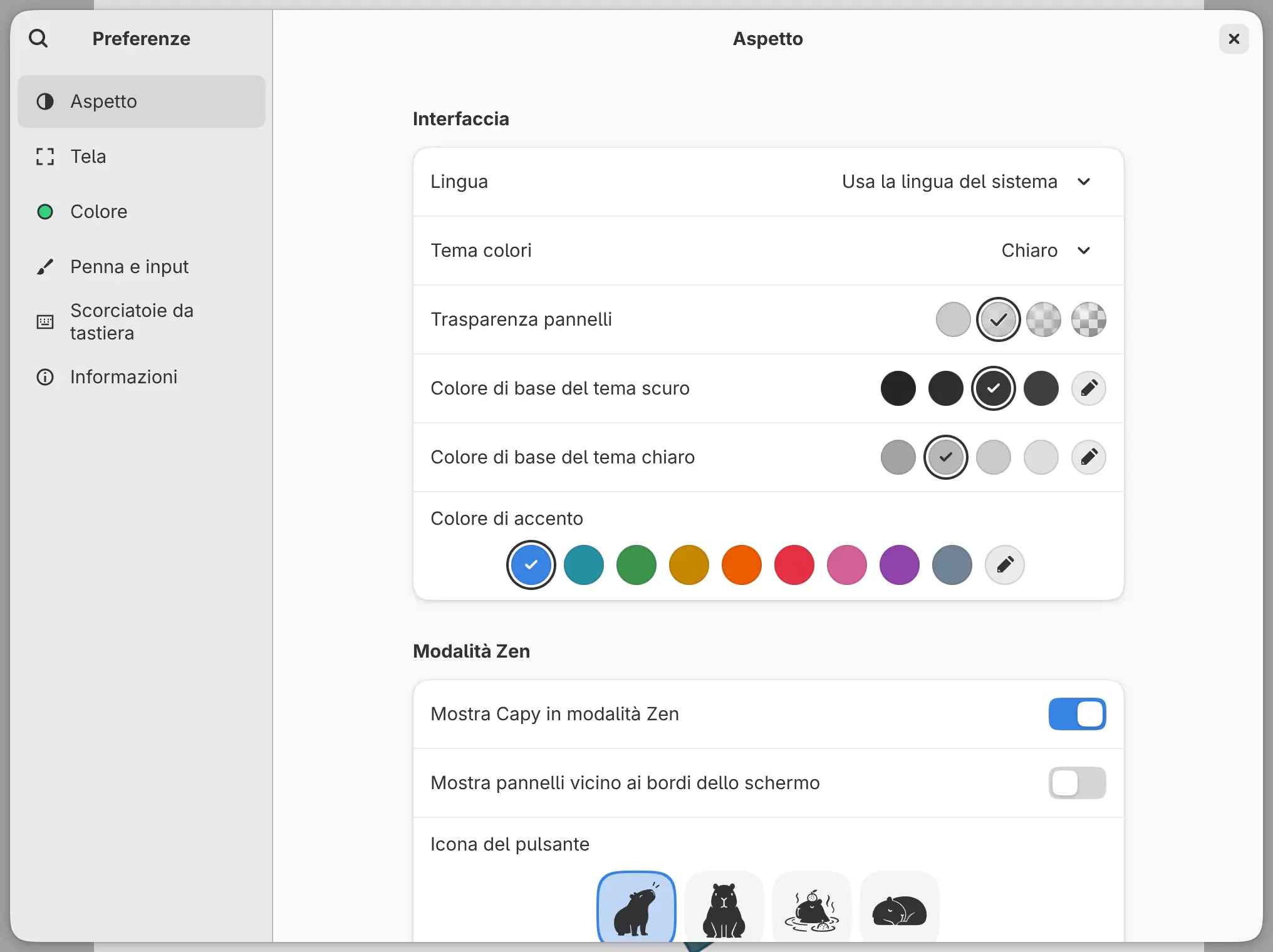The image size is (1273, 952).
Task: Select lightest dark theme base swatch
Action: tap(1041, 388)
